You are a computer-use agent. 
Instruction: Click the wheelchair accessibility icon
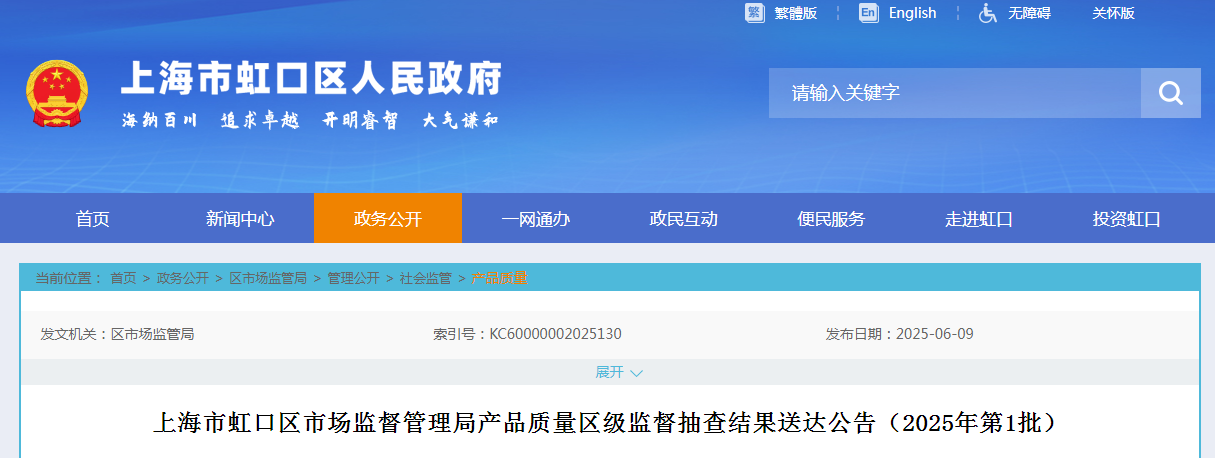988,13
